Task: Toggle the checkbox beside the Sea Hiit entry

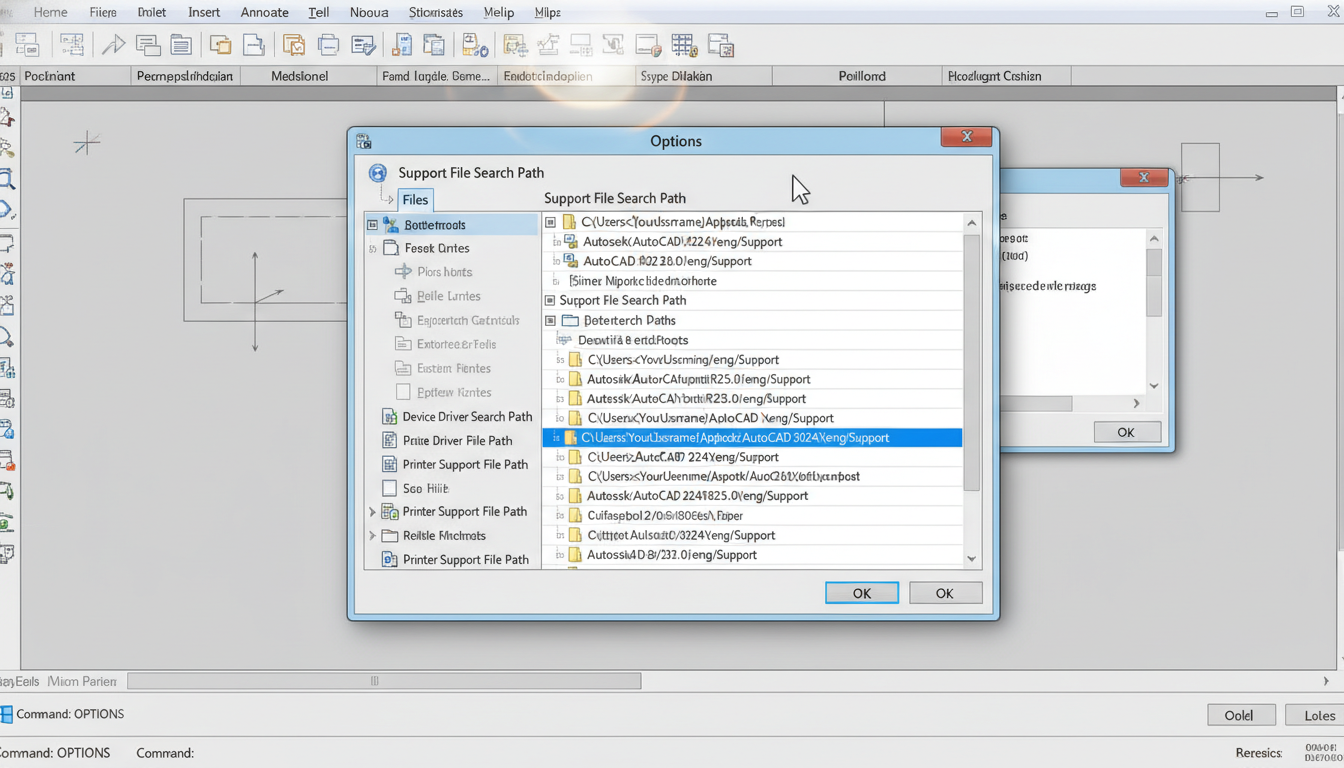Action: click(389, 488)
